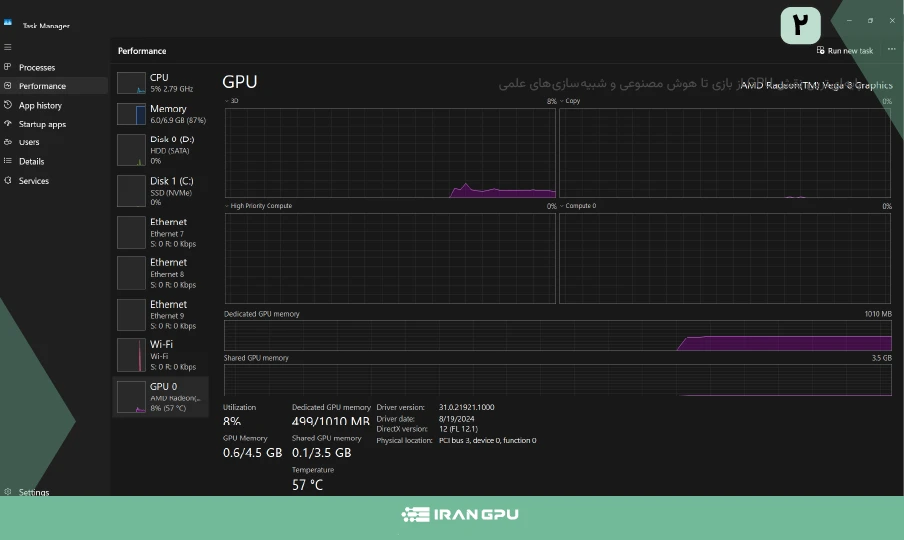Select the Memory mini graph thumbnail
904x540 pixels.
131,114
